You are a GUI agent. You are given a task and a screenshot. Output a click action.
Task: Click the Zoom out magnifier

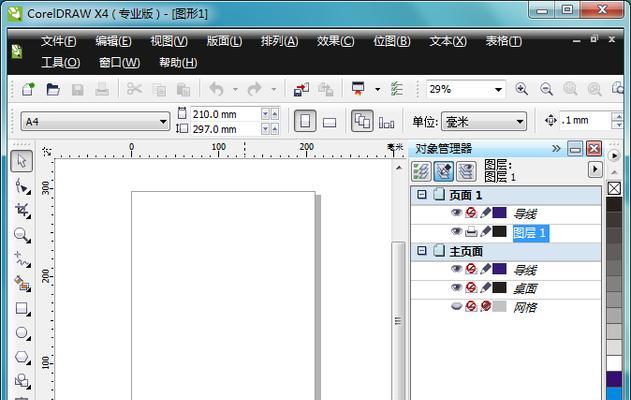point(546,89)
